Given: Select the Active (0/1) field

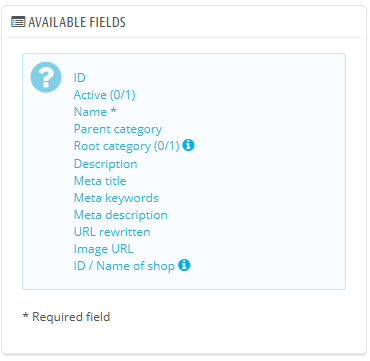Looking at the screenshot, I should [x=104, y=95].
